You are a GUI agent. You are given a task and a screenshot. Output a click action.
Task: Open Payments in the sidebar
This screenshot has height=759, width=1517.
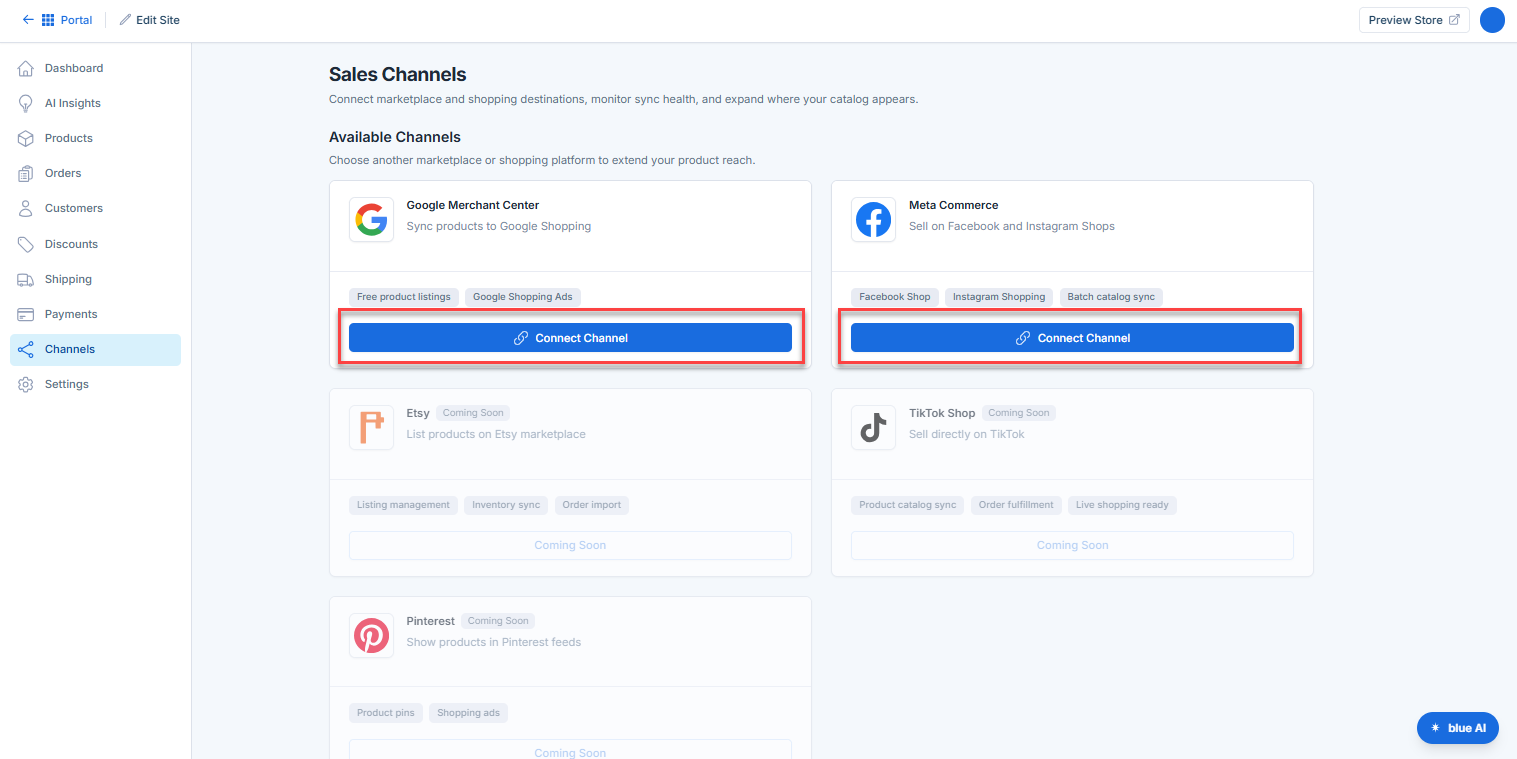pyautogui.click(x=95, y=314)
